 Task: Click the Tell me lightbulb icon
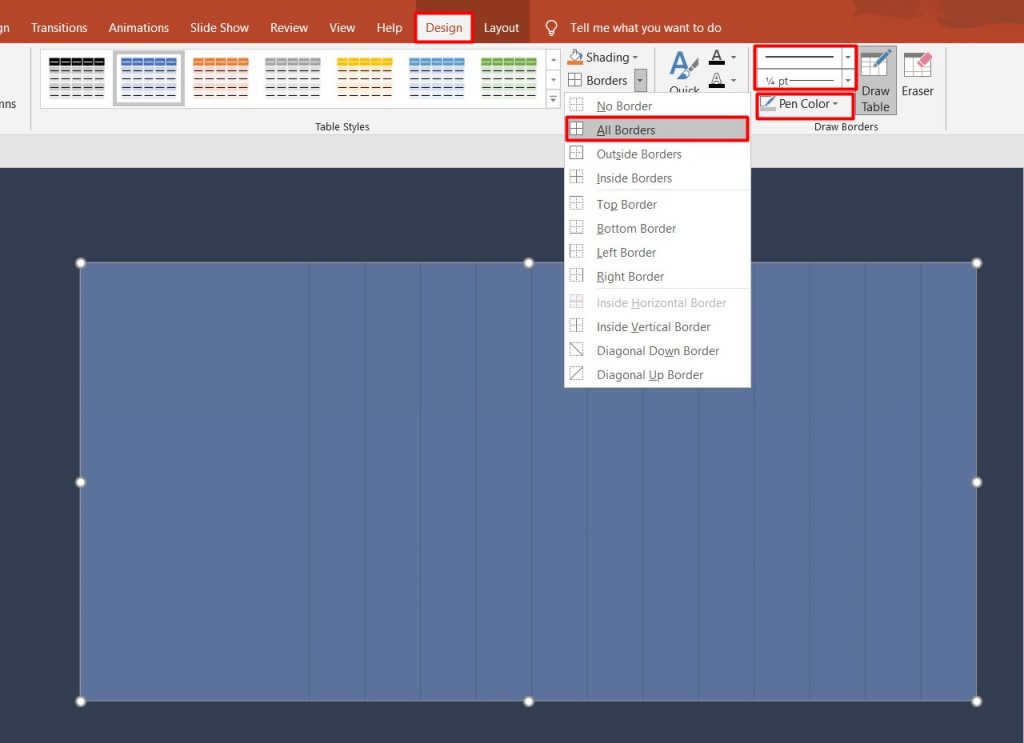551,27
